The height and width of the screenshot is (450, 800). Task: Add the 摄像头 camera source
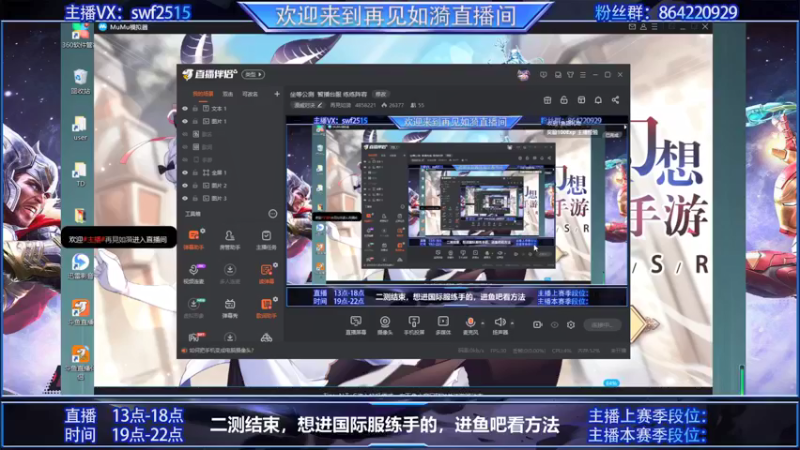[385, 324]
